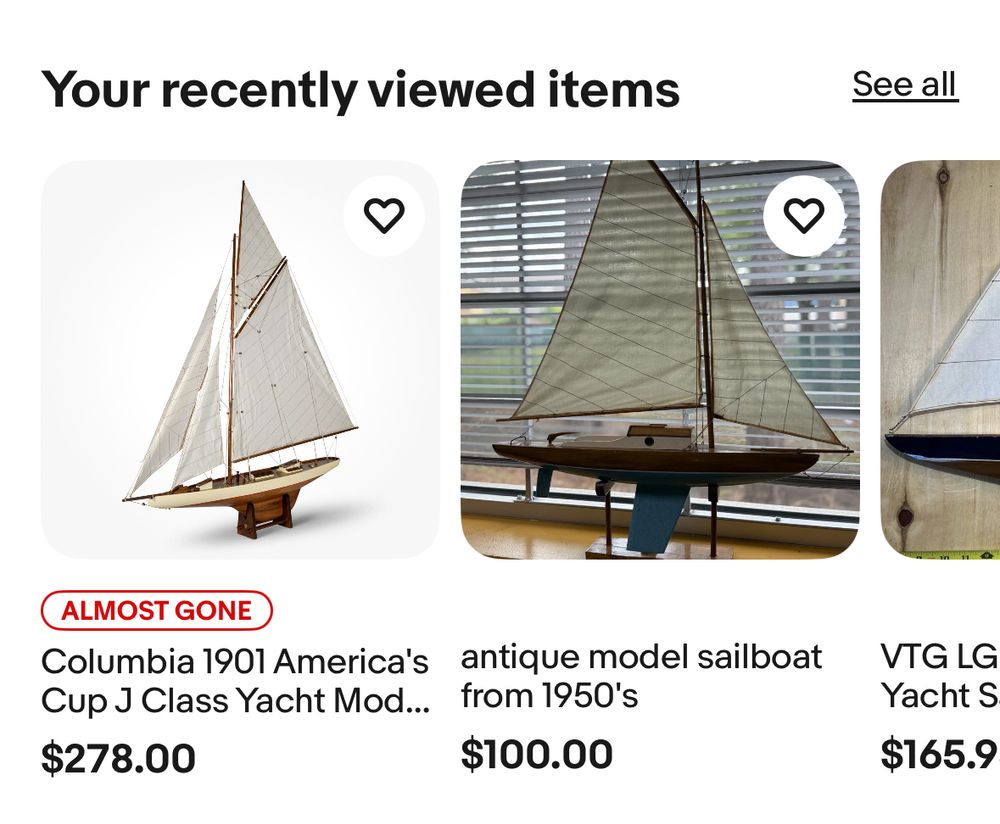This screenshot has width=1000, height=824.
Task: Open the partially visible third sailboat photo
Action: pos(940,360)
